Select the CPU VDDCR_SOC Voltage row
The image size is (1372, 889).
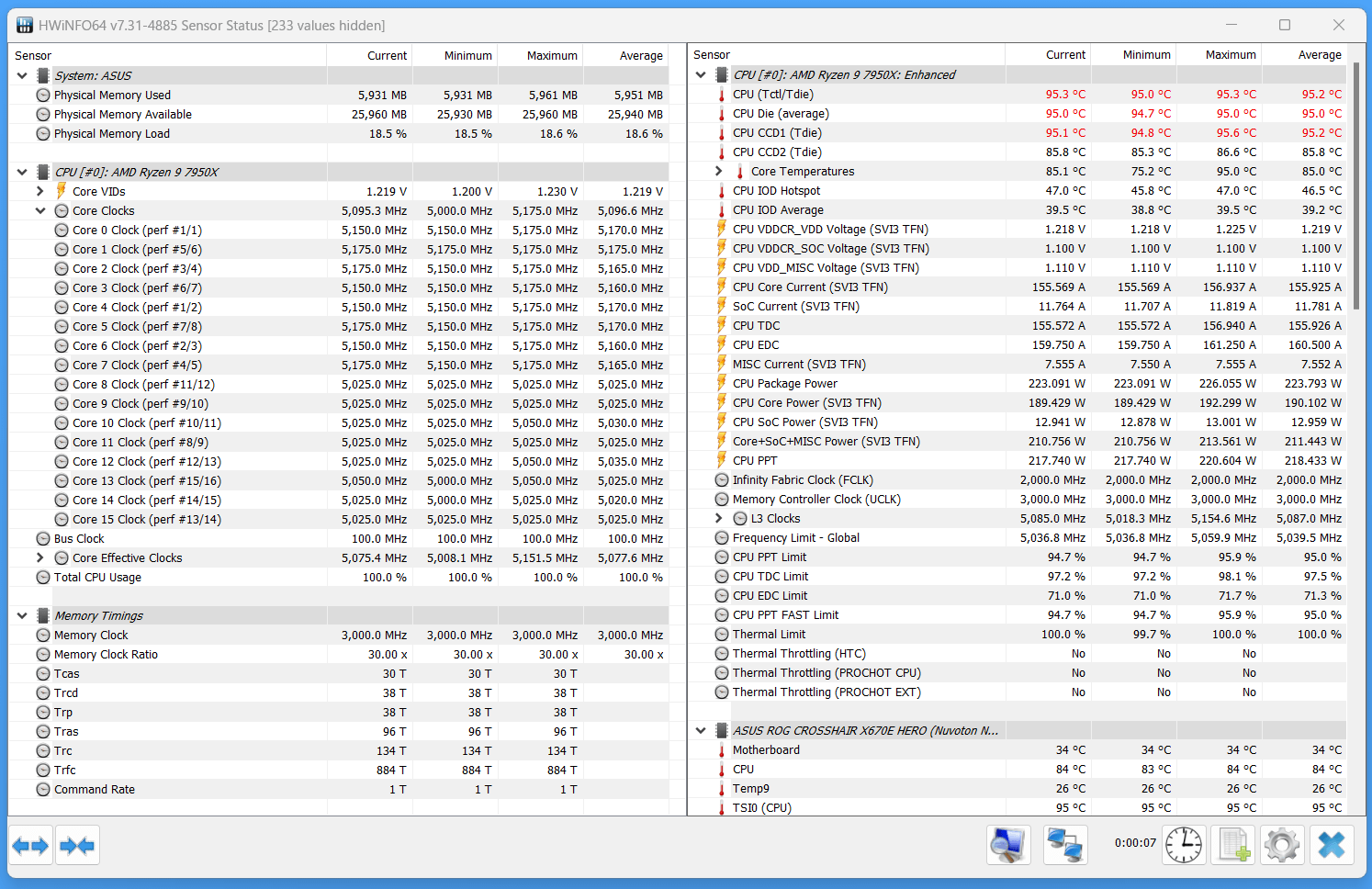click(1018, 249)
